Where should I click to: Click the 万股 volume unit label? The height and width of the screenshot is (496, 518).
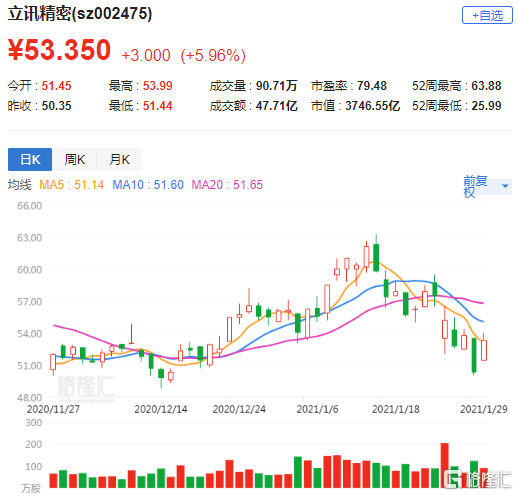click(x=31, y=488)
